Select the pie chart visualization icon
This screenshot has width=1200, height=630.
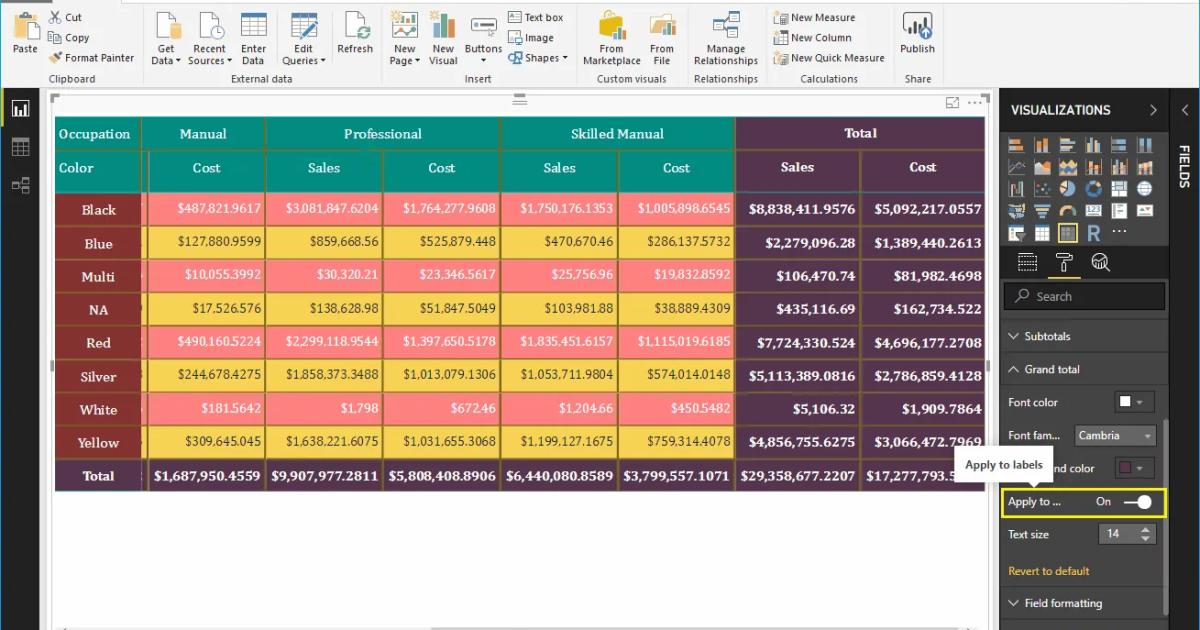(1067, 188)
